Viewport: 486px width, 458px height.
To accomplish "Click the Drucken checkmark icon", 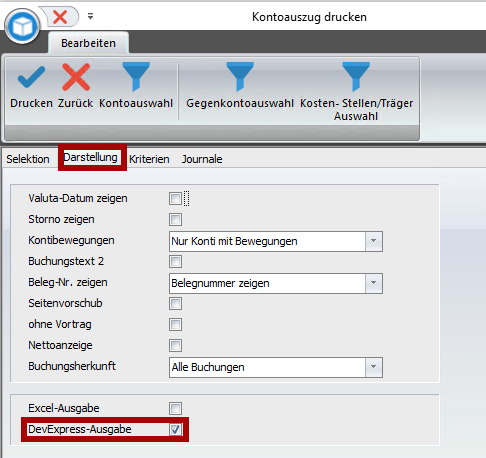I will pos(31,77).
